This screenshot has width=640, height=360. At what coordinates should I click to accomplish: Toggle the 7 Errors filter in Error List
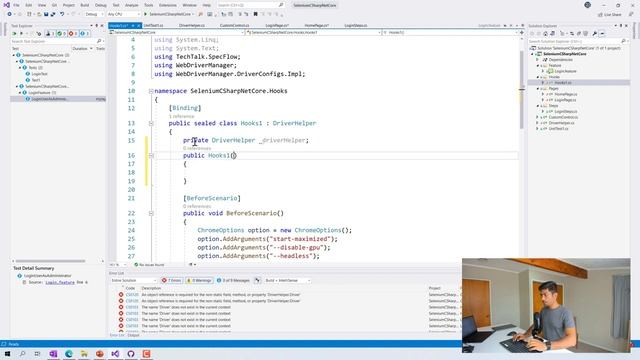tap(171, 280)
